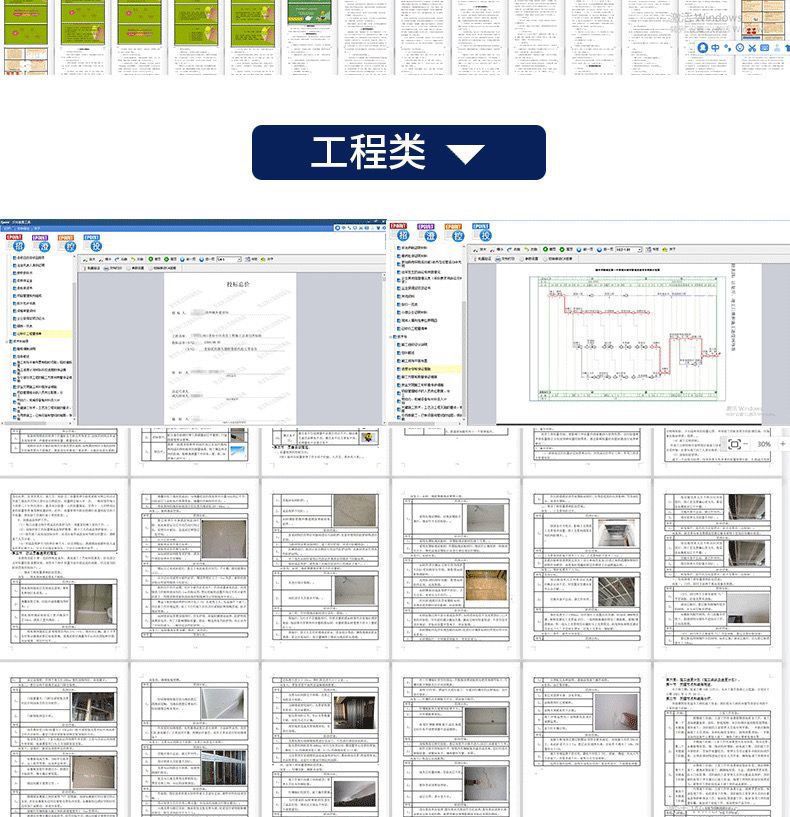Click the purple 澄 EPOINT icon in the 投标总价 window
Screen dimensions: 790x817
click(41, 243)
